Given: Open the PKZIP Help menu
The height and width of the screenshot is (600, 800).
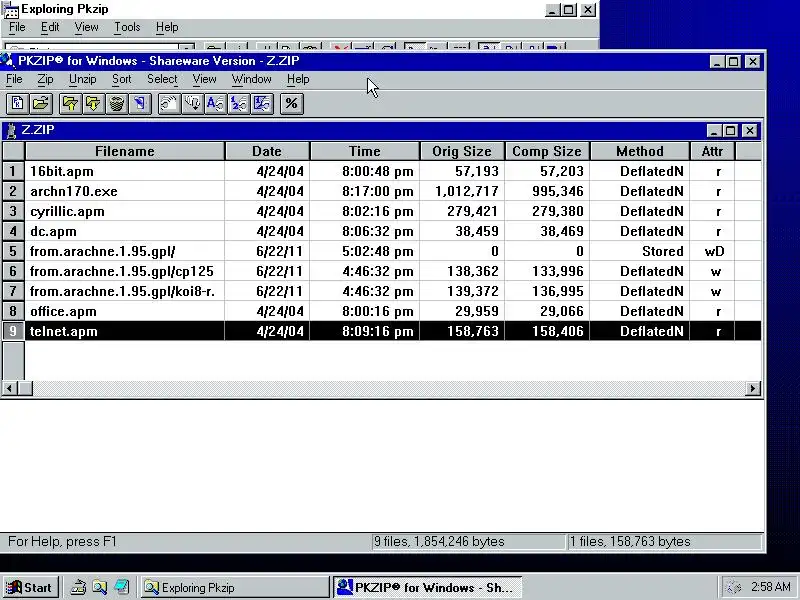Looking at the screenshot, I should [298, 80].
